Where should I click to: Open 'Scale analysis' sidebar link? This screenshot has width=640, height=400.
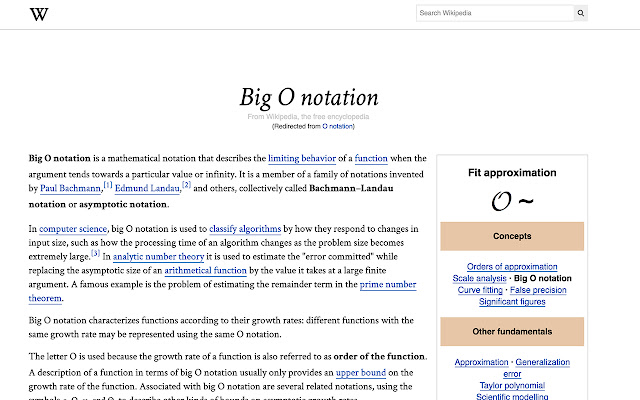(x=480, y=278)
